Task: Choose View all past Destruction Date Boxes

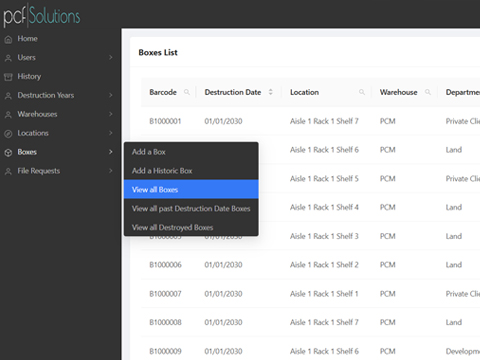Action: click(x=191, y=208)
